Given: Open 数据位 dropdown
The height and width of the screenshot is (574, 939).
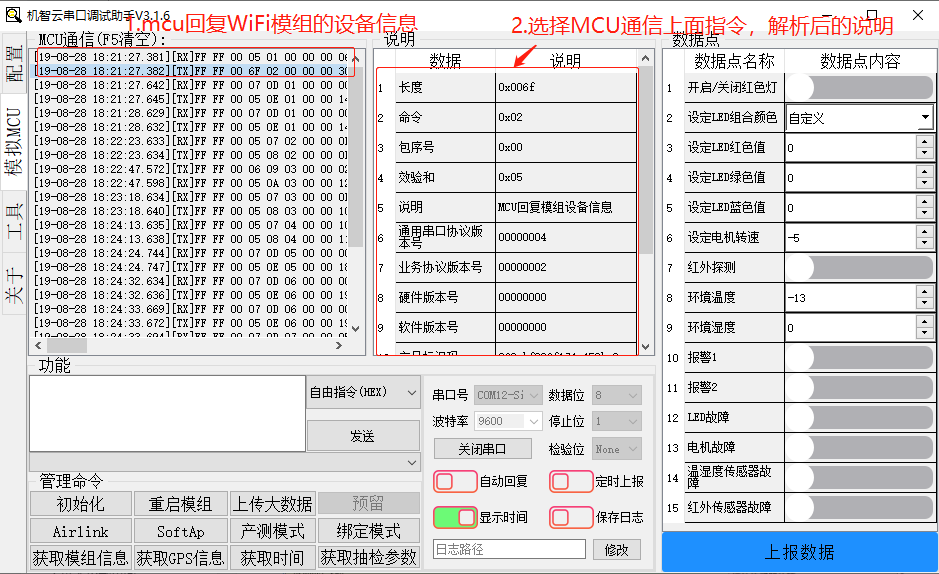Looking at the screenshot, I should 616,395.
